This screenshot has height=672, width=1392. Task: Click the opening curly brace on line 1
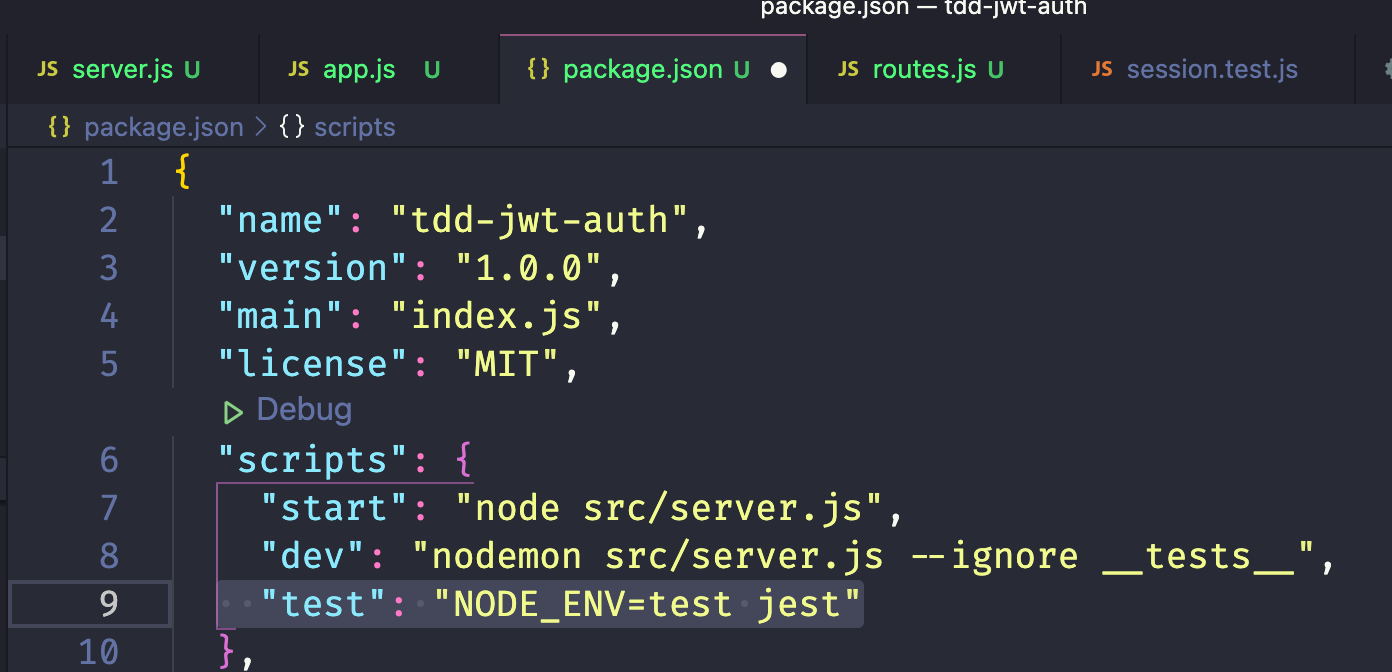(182, 172)
